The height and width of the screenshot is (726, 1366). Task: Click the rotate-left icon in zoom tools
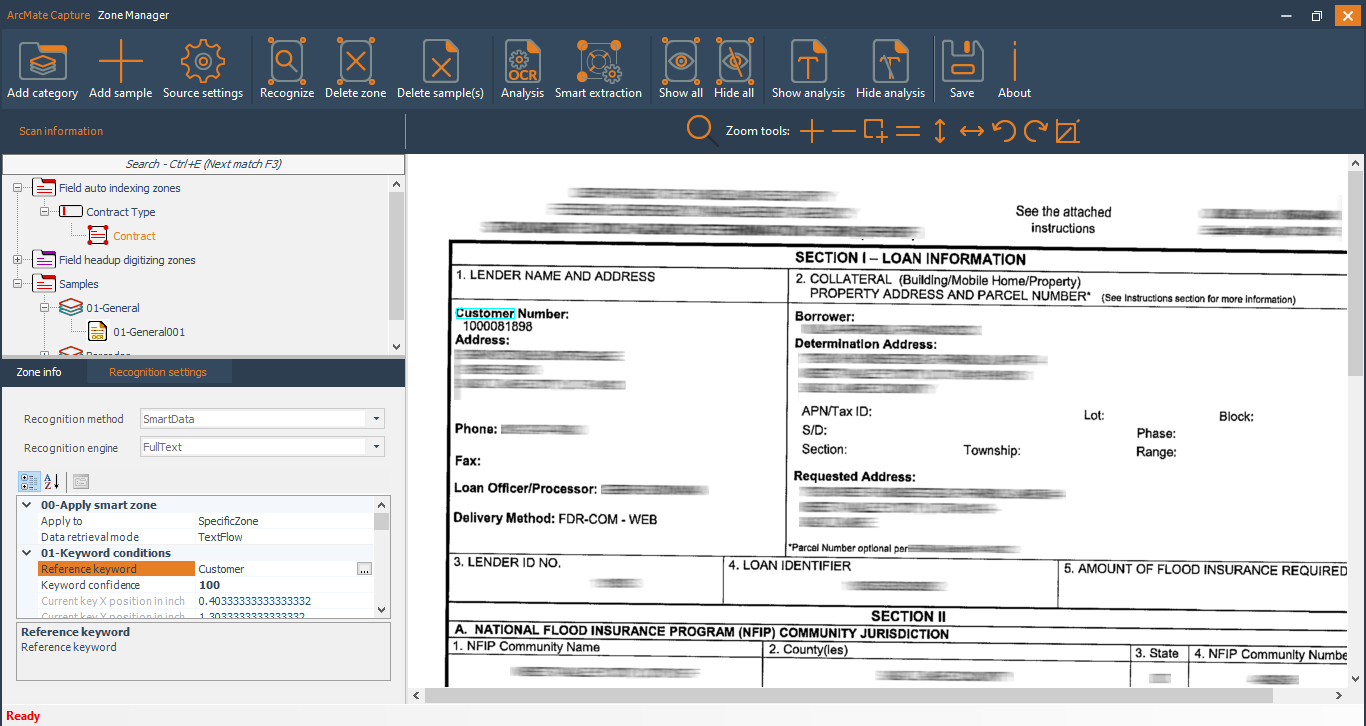click(1003, 130)
